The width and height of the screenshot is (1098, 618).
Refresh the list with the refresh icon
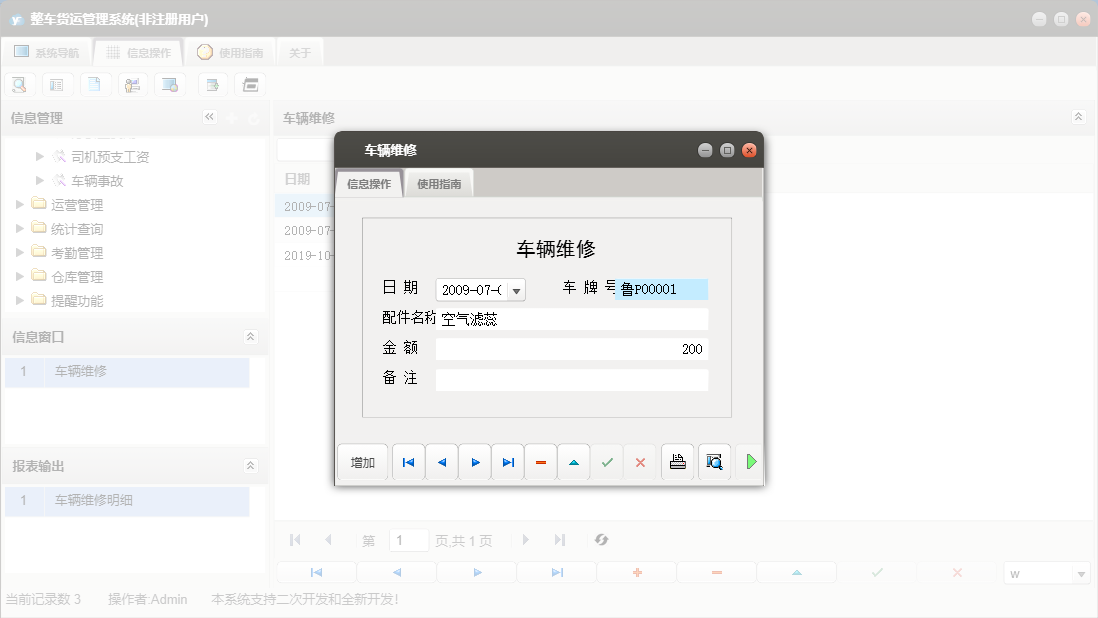coord(601,540)
